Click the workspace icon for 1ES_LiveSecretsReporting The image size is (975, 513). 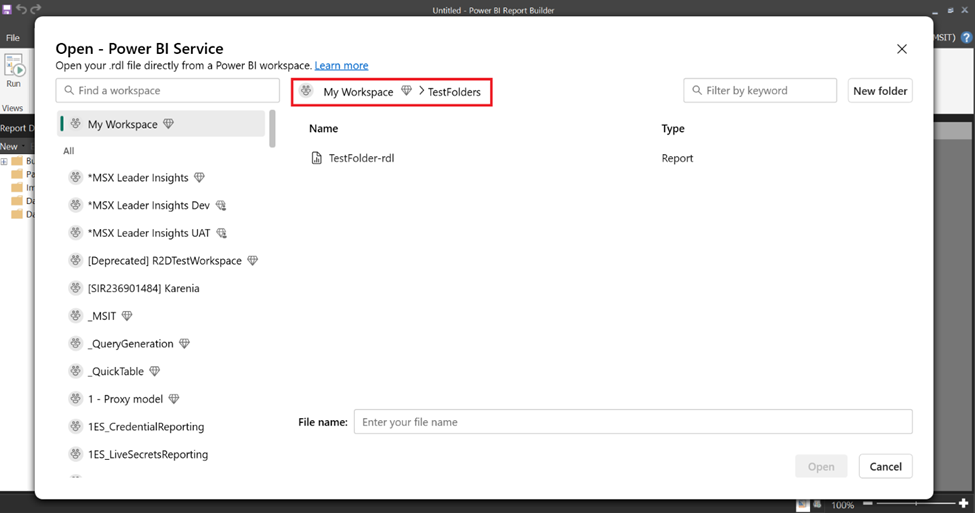coord(75,454)
